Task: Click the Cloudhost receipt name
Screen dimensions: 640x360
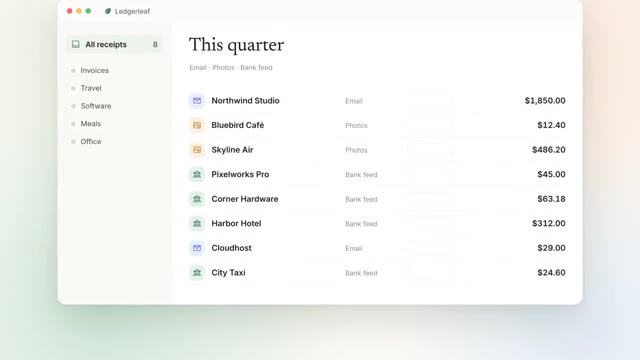Action: 231,248
